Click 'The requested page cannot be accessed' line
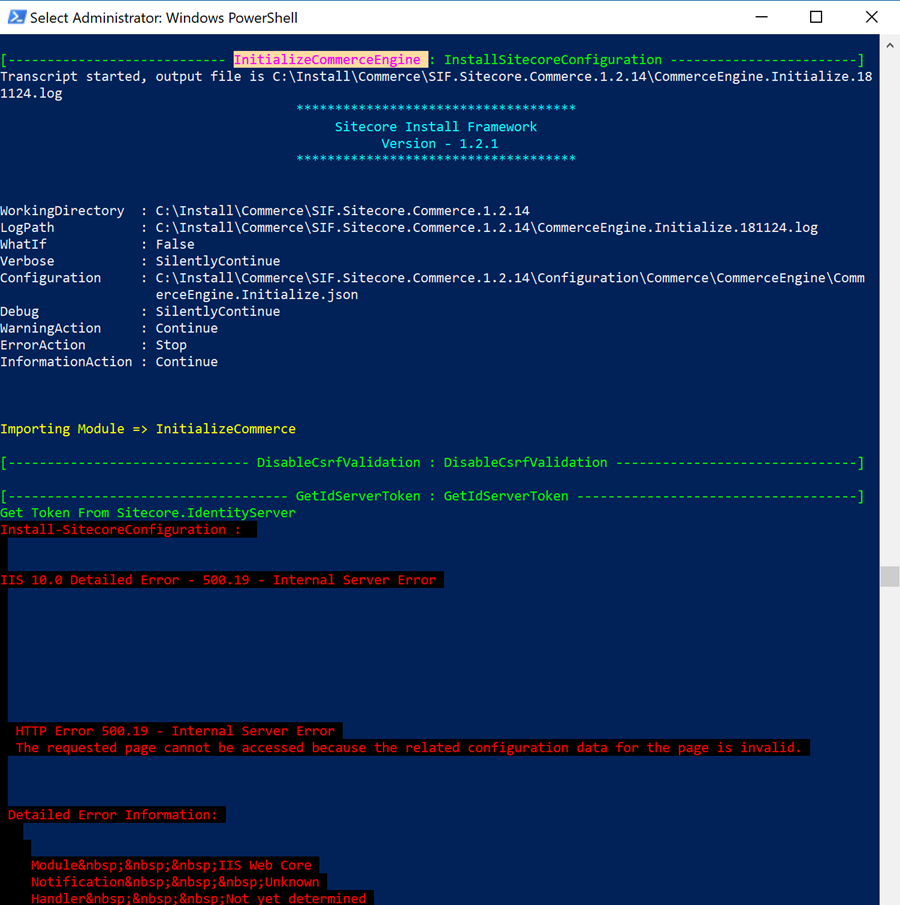The image size is (900, 905). (x=409, y=747)
